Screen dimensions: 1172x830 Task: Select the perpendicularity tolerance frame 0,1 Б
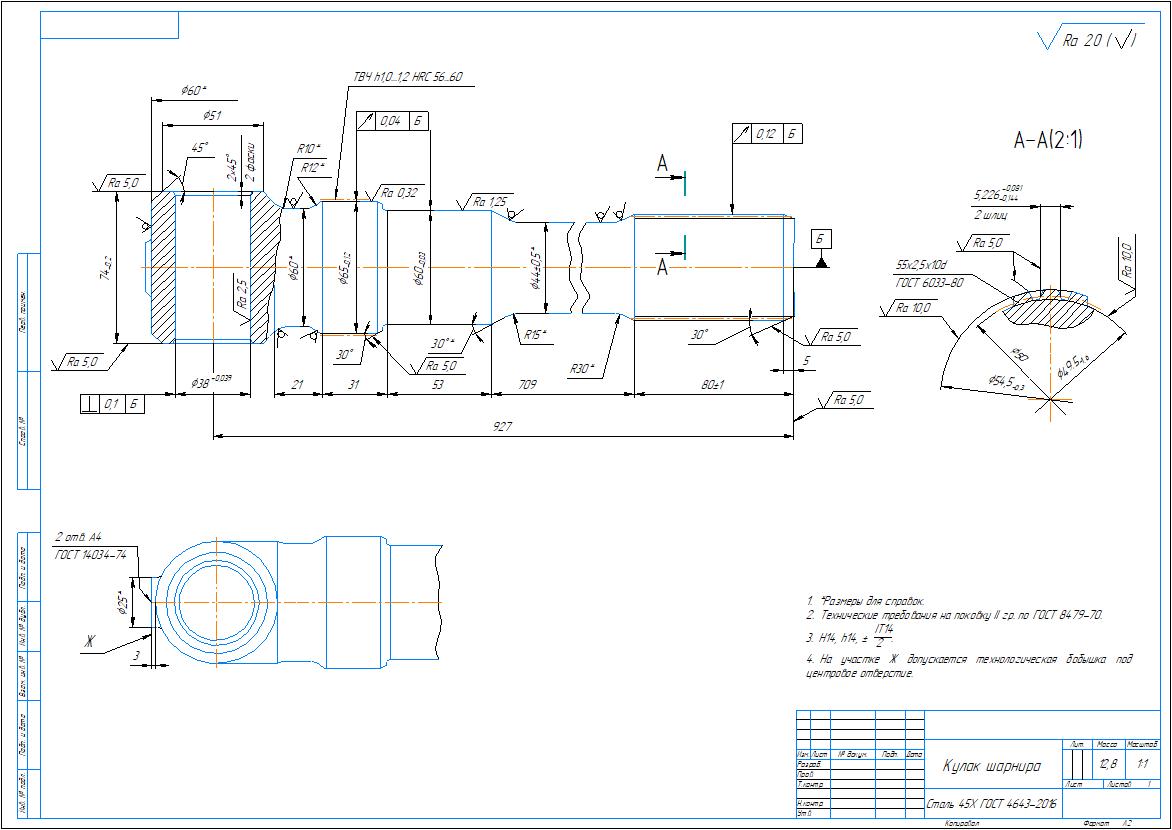(x=109, y=404)
